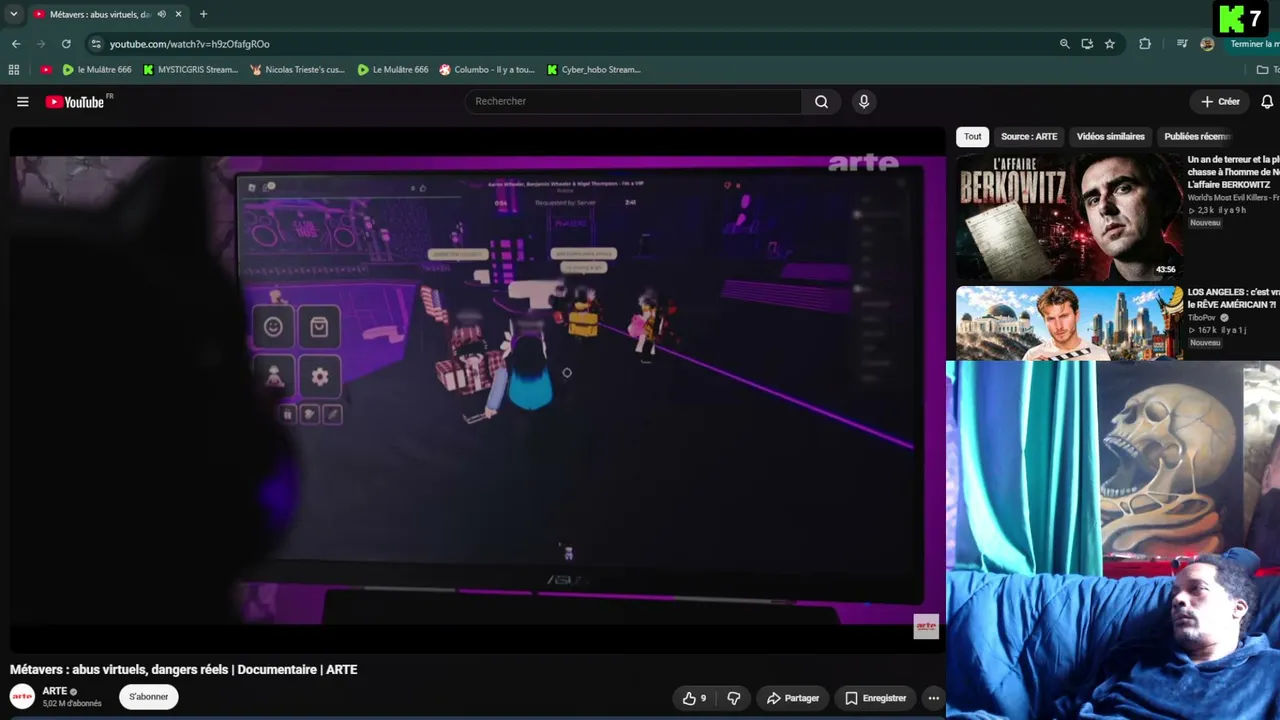The image size is (1280, 720).
Task: Open the "L'affaire BERKOWITZ" video thumbnail
Action: click(1069, 217)
